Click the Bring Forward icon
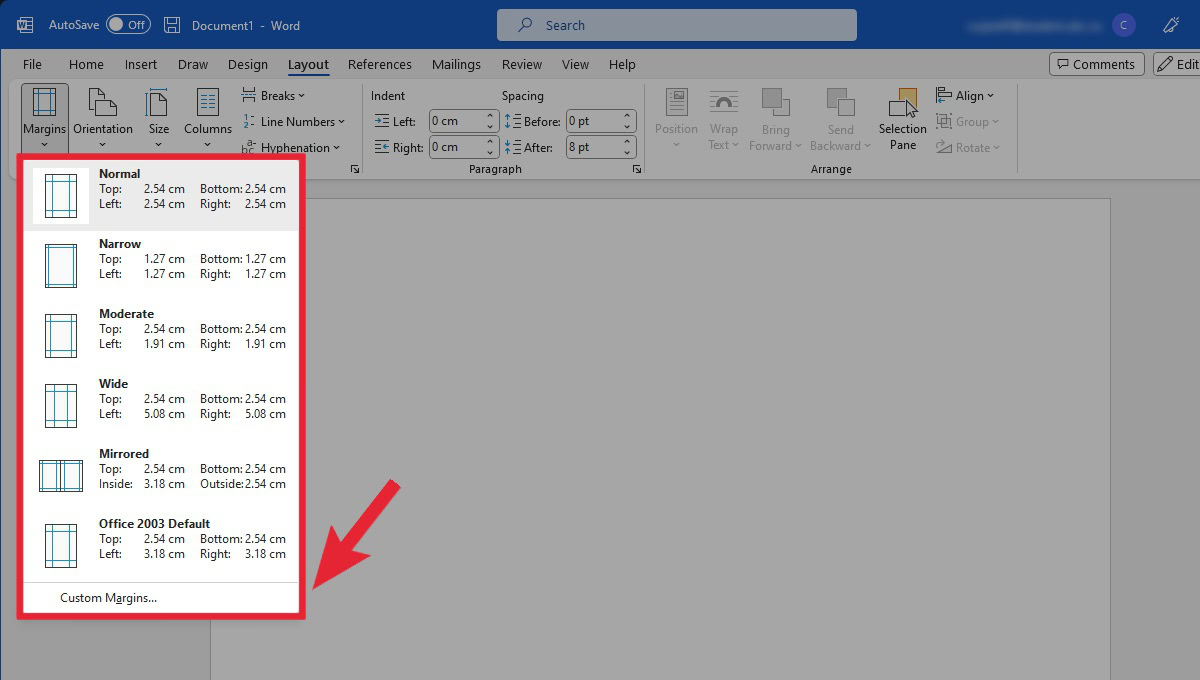1200x680 pixels. 776,117
